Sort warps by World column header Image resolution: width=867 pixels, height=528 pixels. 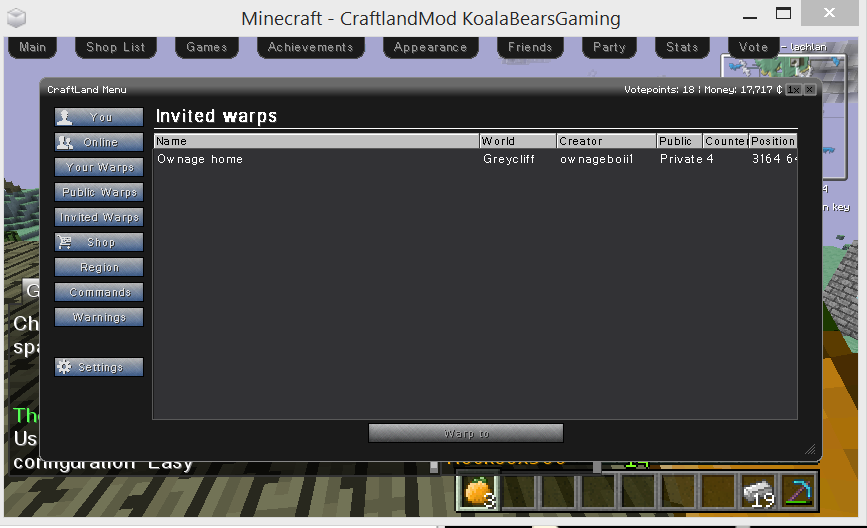tap(518, 141)
